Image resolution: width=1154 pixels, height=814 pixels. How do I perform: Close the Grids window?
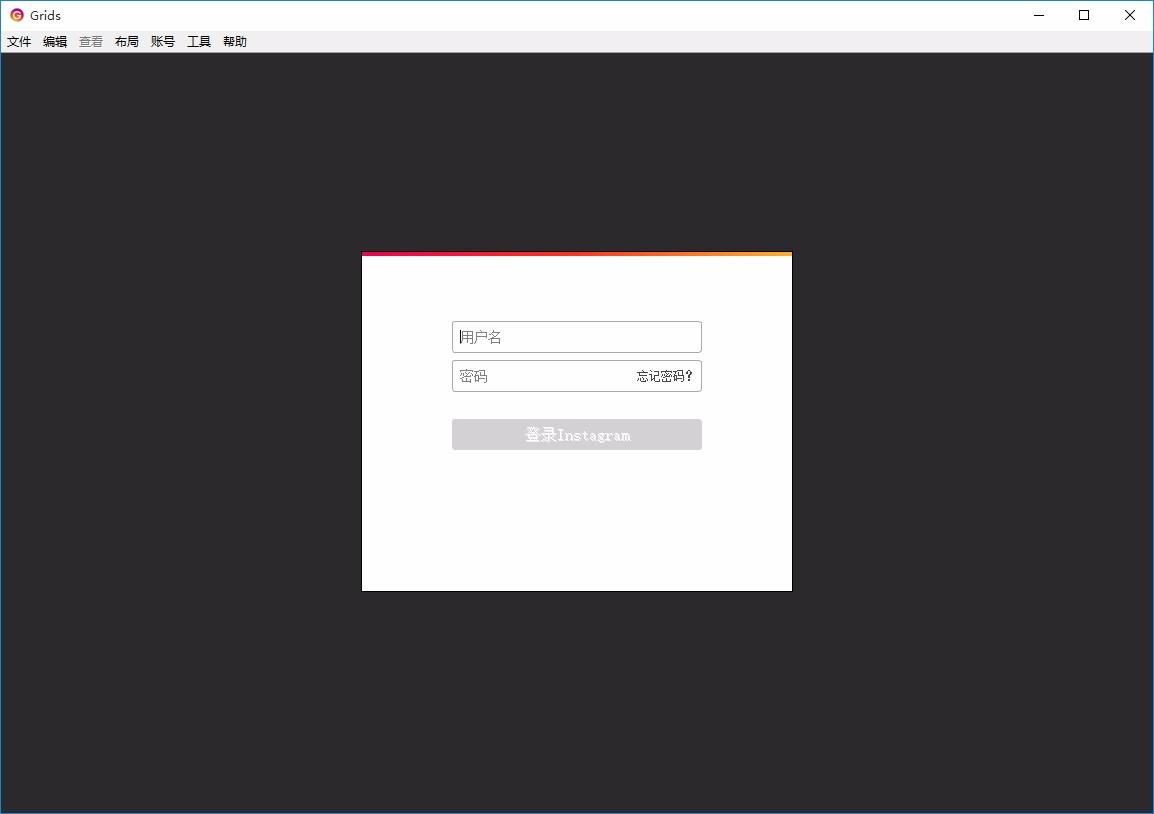[x=1130, y=15]
